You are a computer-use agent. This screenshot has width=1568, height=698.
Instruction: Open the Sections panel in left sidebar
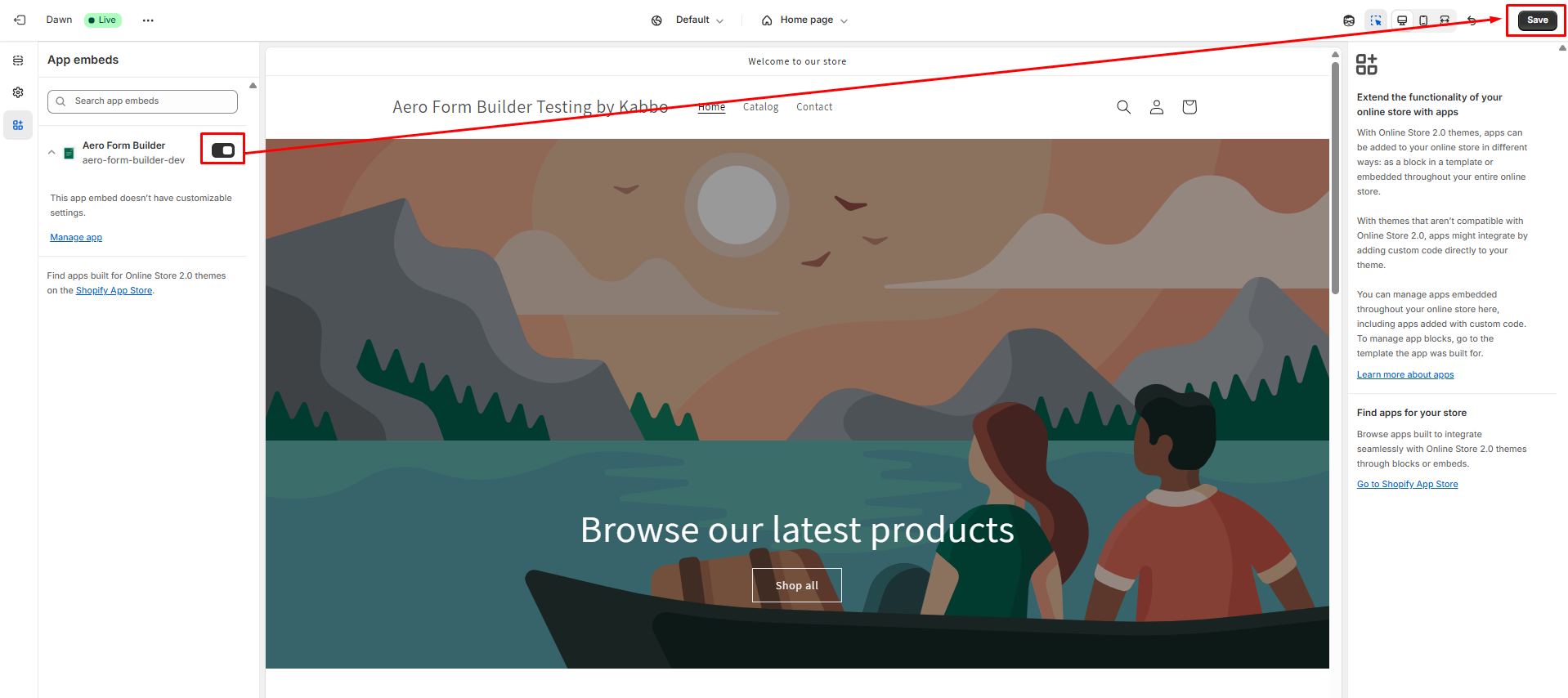coord(18,60)
